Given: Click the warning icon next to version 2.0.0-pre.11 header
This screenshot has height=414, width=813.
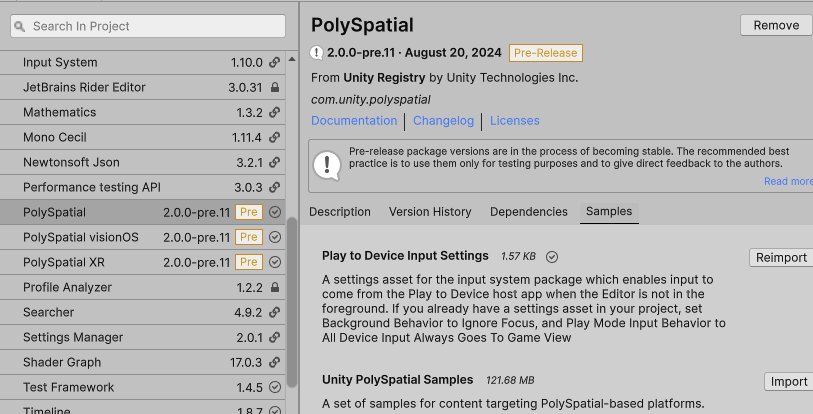Looking at the screenshot, I should click(x=316, y=53).
